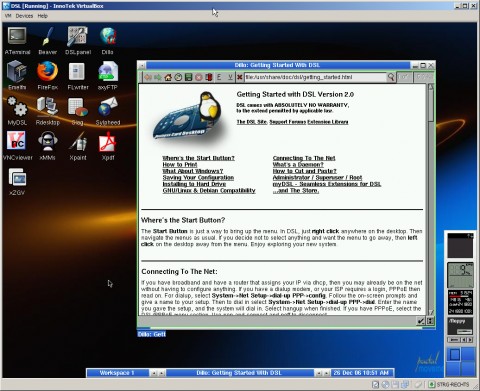The image size is (480, 391).
Task: Click the Home icon in Dillo toolbar
Action: pyautogui.click(x=168, y=77)
